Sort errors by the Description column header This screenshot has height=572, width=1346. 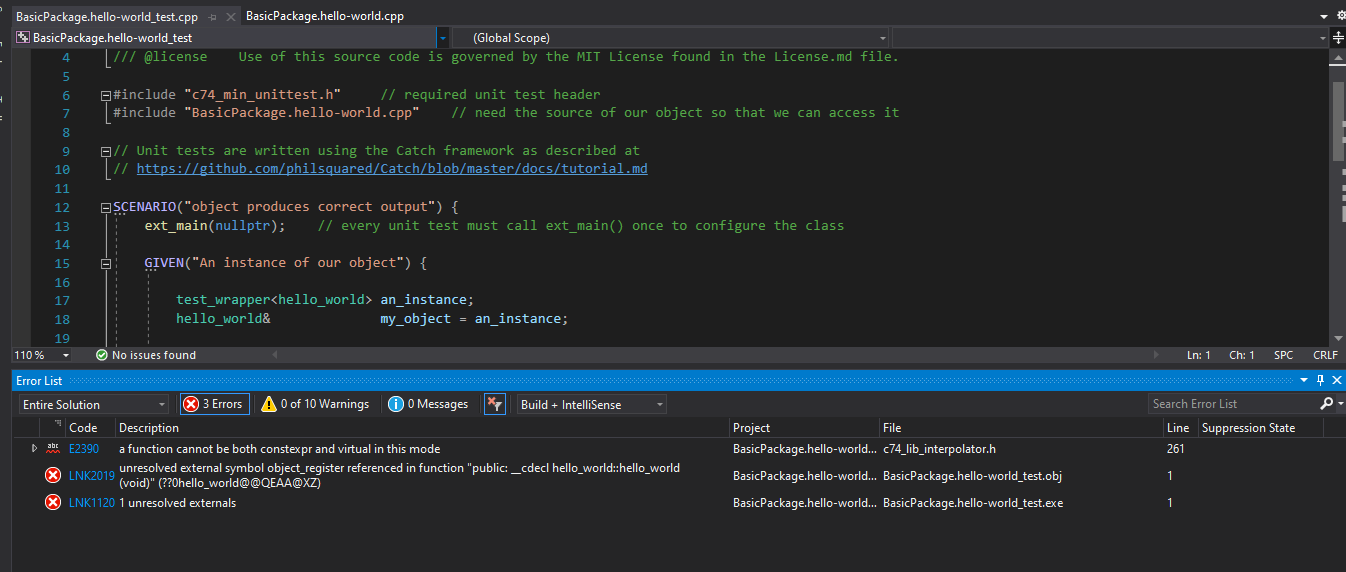pyautogui.click(x=149, y=428)
